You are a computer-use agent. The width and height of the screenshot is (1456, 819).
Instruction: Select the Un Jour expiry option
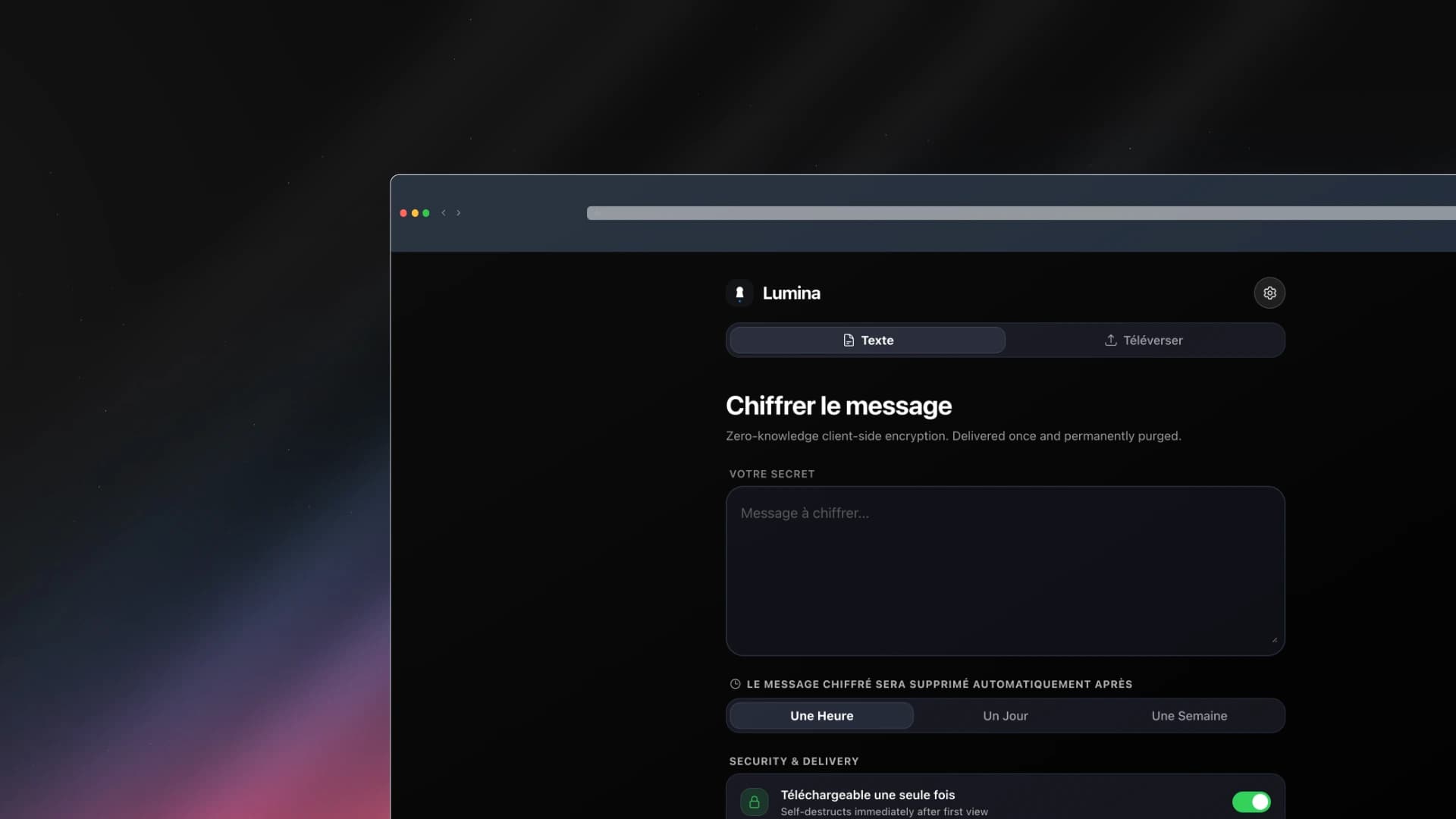pyautogui.click(x=1006, y=716)
